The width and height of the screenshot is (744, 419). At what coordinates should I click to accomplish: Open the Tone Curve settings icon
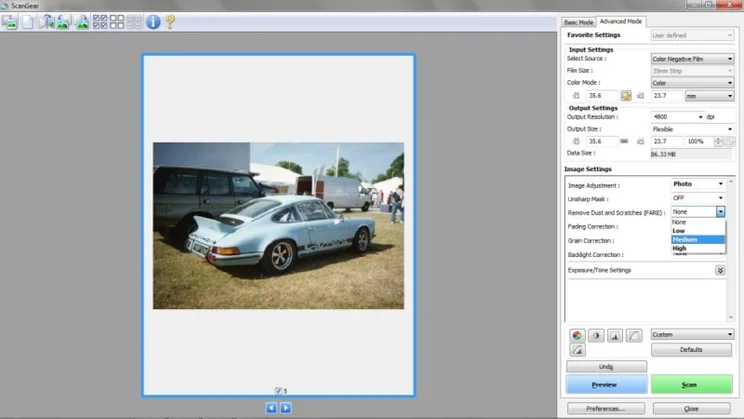633,335
